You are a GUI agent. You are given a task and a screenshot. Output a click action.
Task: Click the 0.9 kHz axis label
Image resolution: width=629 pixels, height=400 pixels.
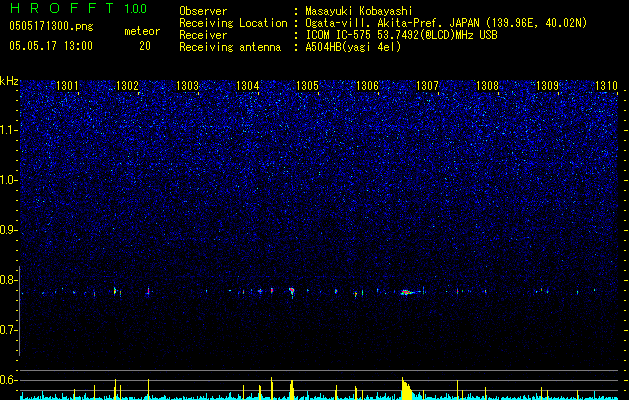8,230
